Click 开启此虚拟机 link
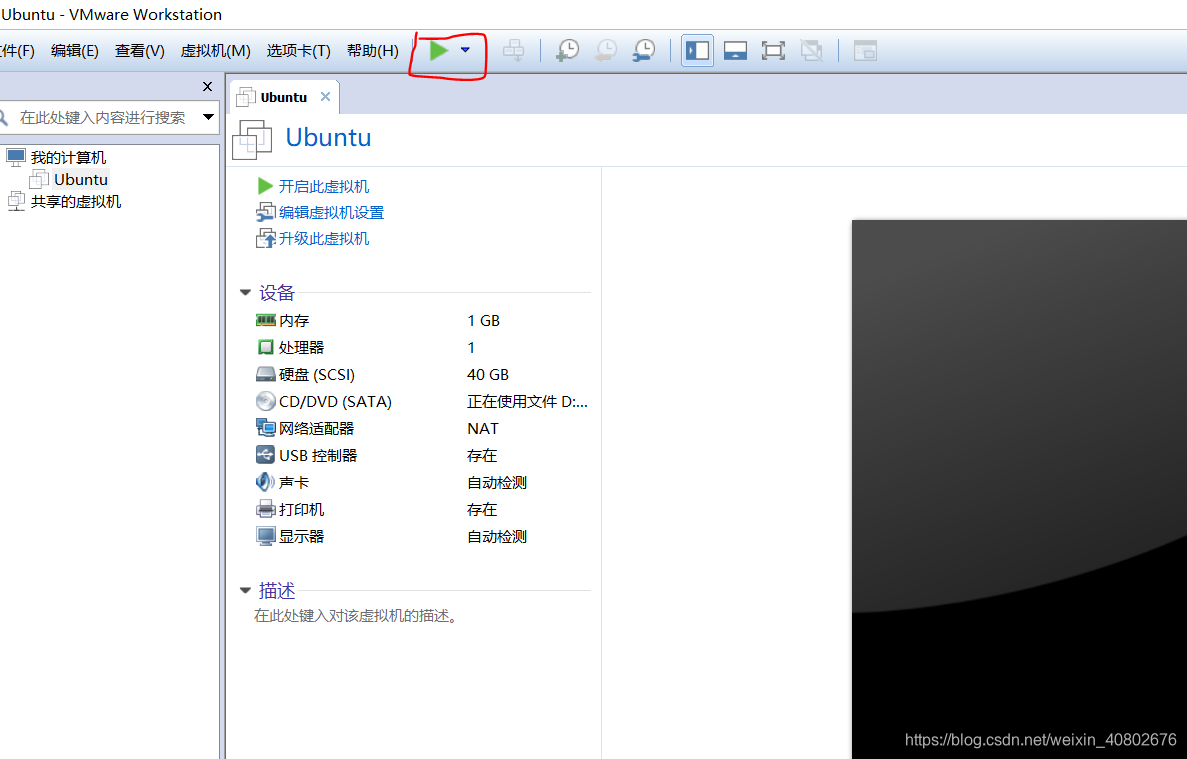Image resolution: width=1187 pixels, height=759 pixels. click(x=324, y=186)
